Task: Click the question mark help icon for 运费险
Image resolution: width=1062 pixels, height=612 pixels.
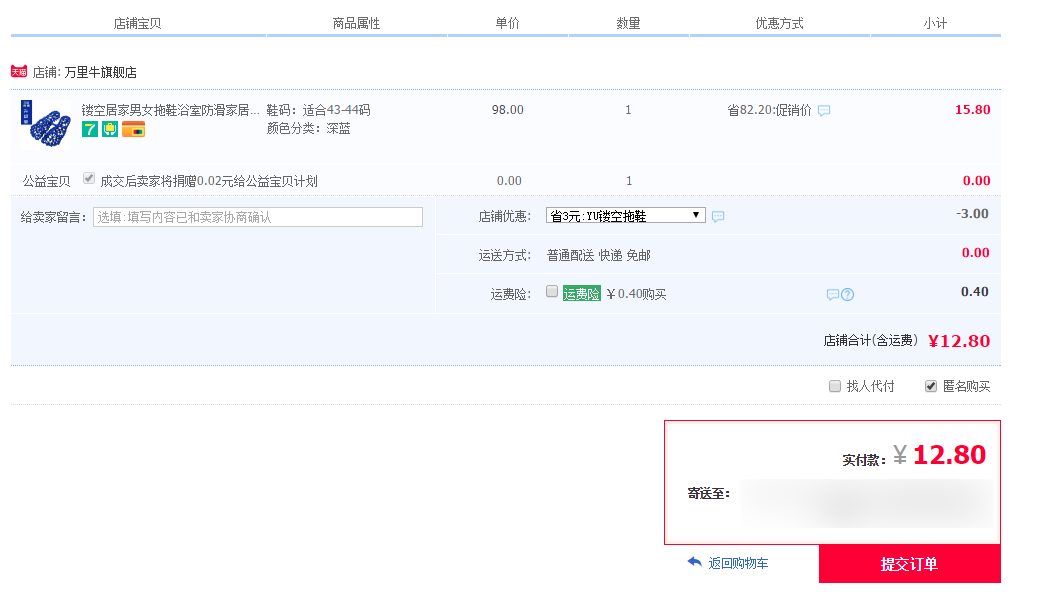Action: pyautogui.click(x=848, y=294)
